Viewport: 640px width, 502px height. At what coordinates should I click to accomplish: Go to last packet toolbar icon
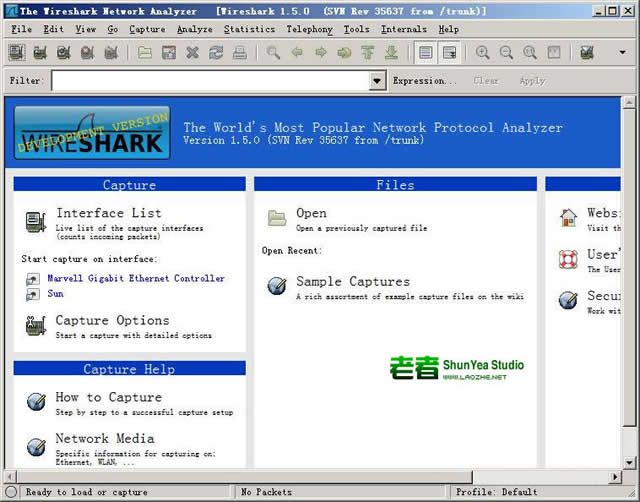[x=391, y=53]
